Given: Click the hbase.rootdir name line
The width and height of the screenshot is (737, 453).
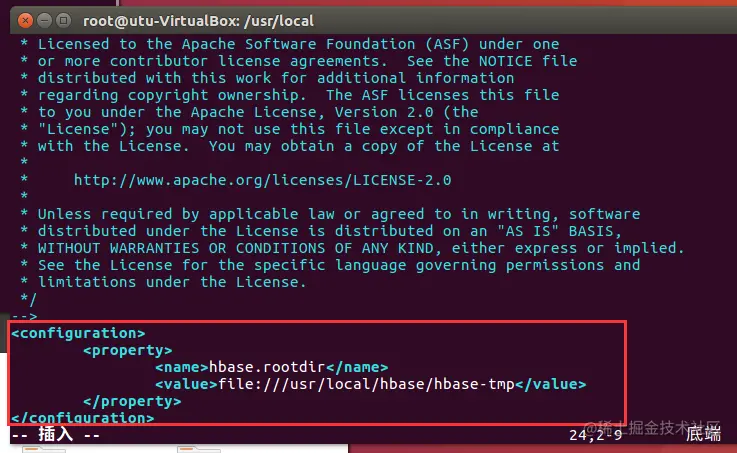Looking at the screenshot, I should click(272, 367).
